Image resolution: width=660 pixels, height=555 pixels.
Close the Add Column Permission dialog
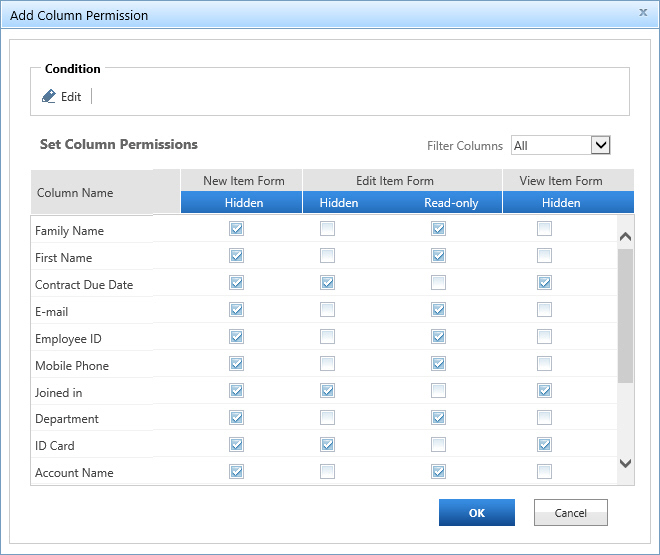point(642,12)
